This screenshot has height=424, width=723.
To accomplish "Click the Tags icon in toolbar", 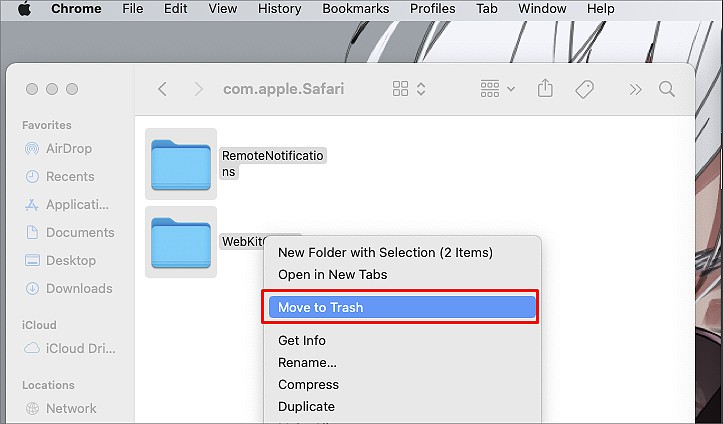I will (x=584, y=89).
